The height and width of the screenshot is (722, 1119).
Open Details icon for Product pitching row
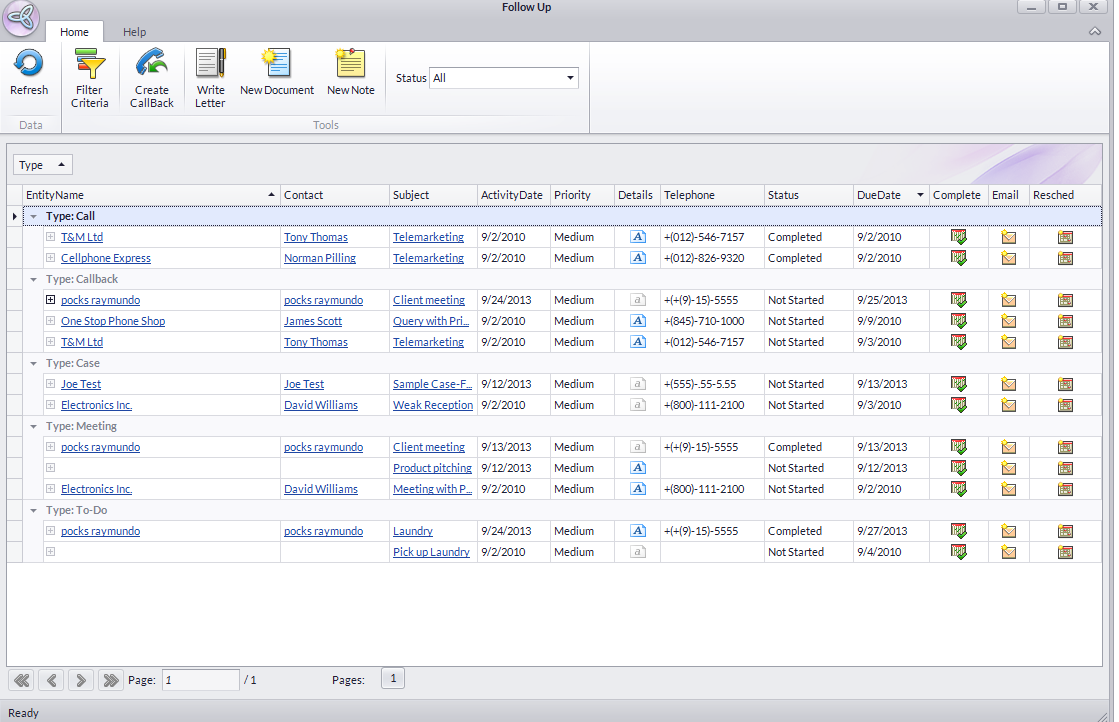point(637,468)
